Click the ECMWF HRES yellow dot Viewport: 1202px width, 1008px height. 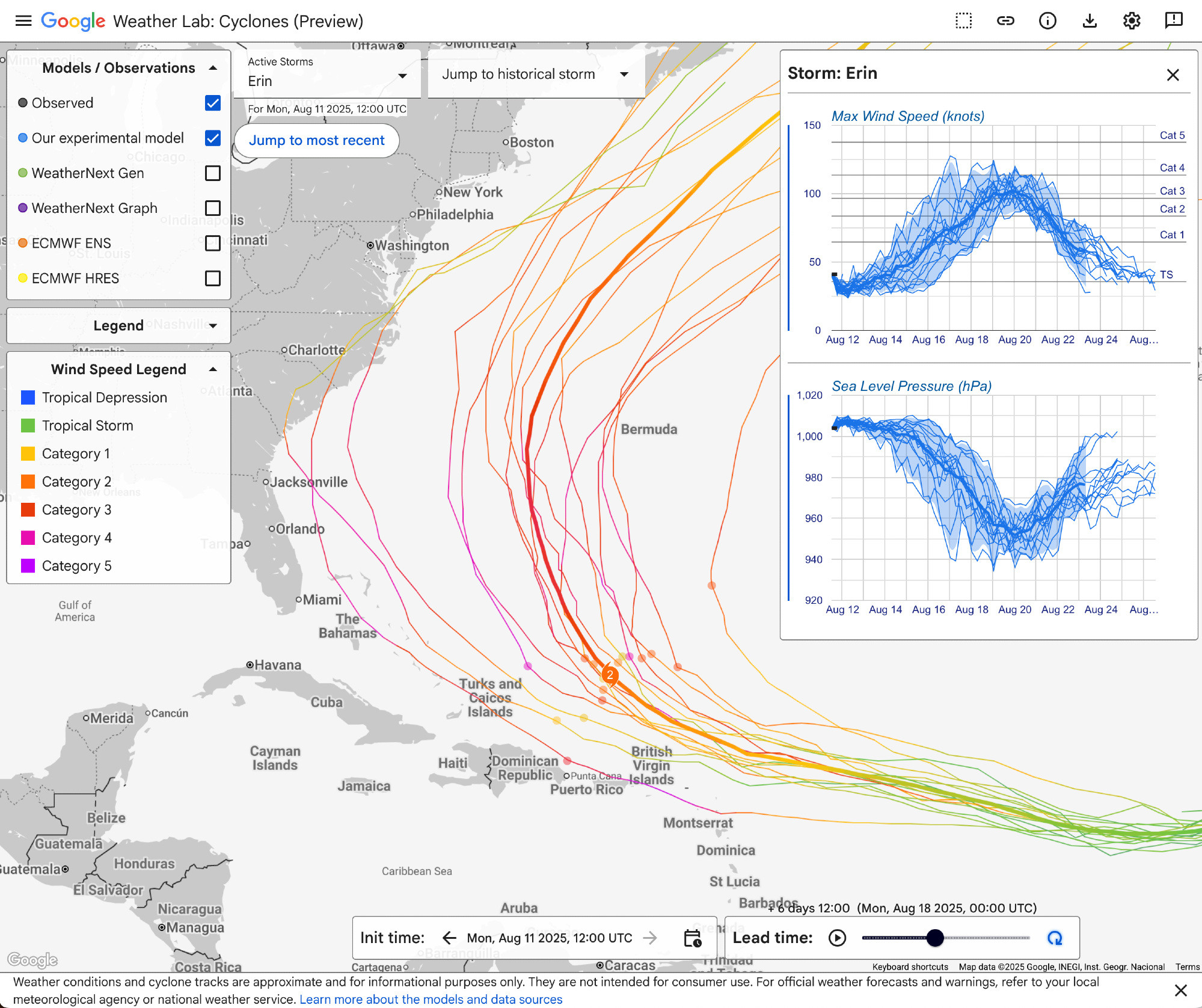23,278
